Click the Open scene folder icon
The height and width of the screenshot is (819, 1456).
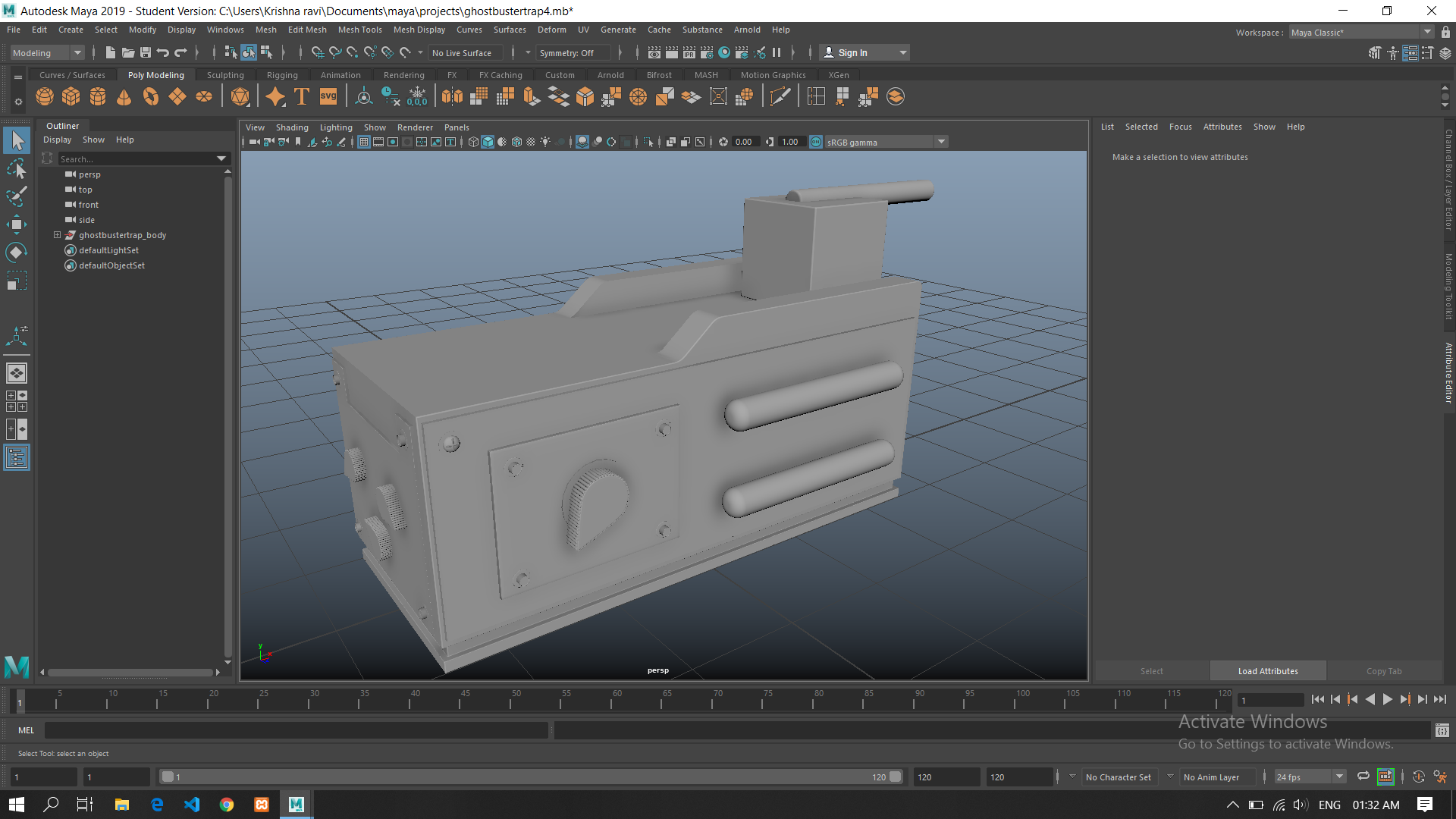(x=128, y=52)
